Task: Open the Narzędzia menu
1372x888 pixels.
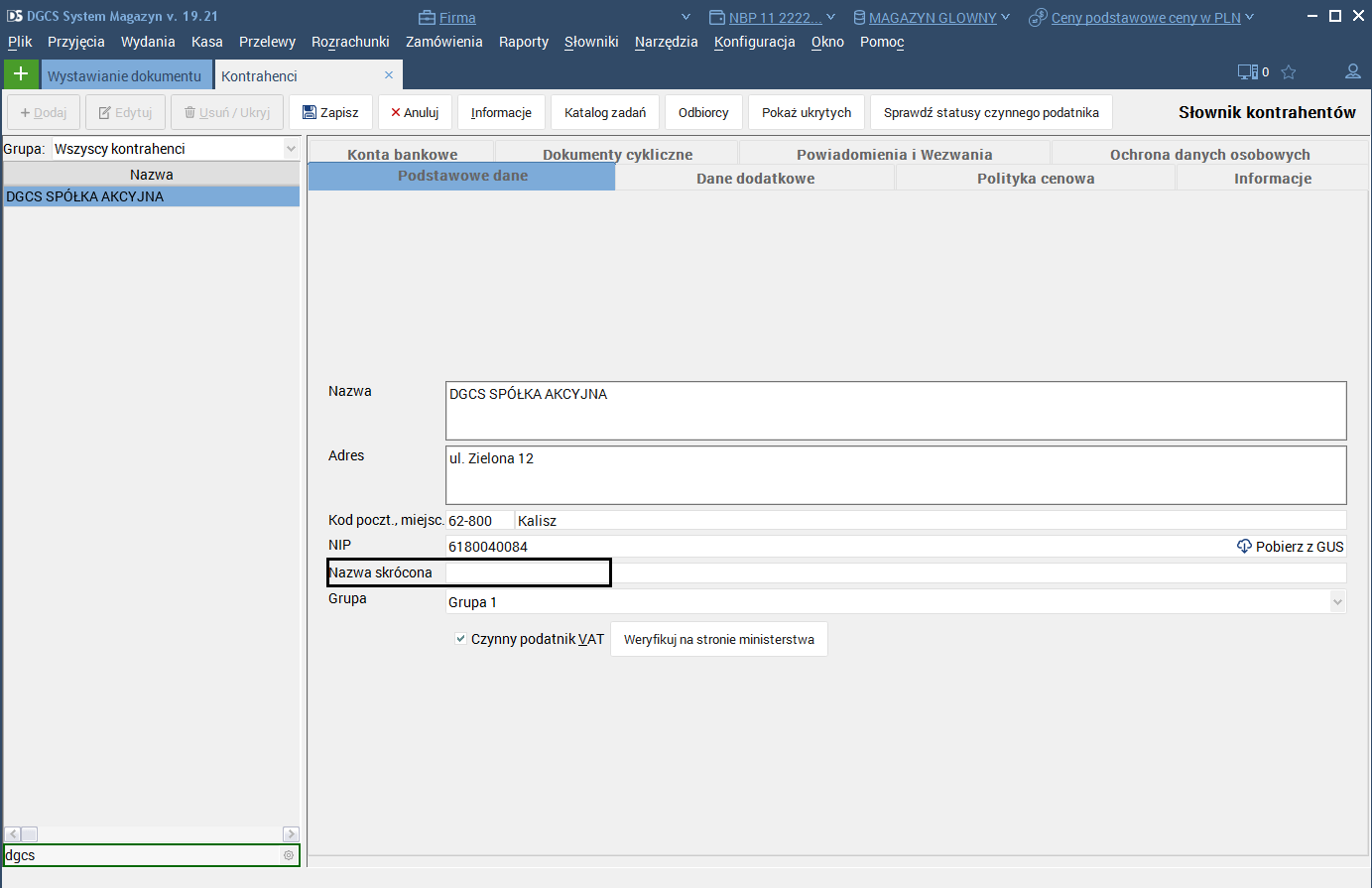Action: pyautogui.click(x=667, y=42)
